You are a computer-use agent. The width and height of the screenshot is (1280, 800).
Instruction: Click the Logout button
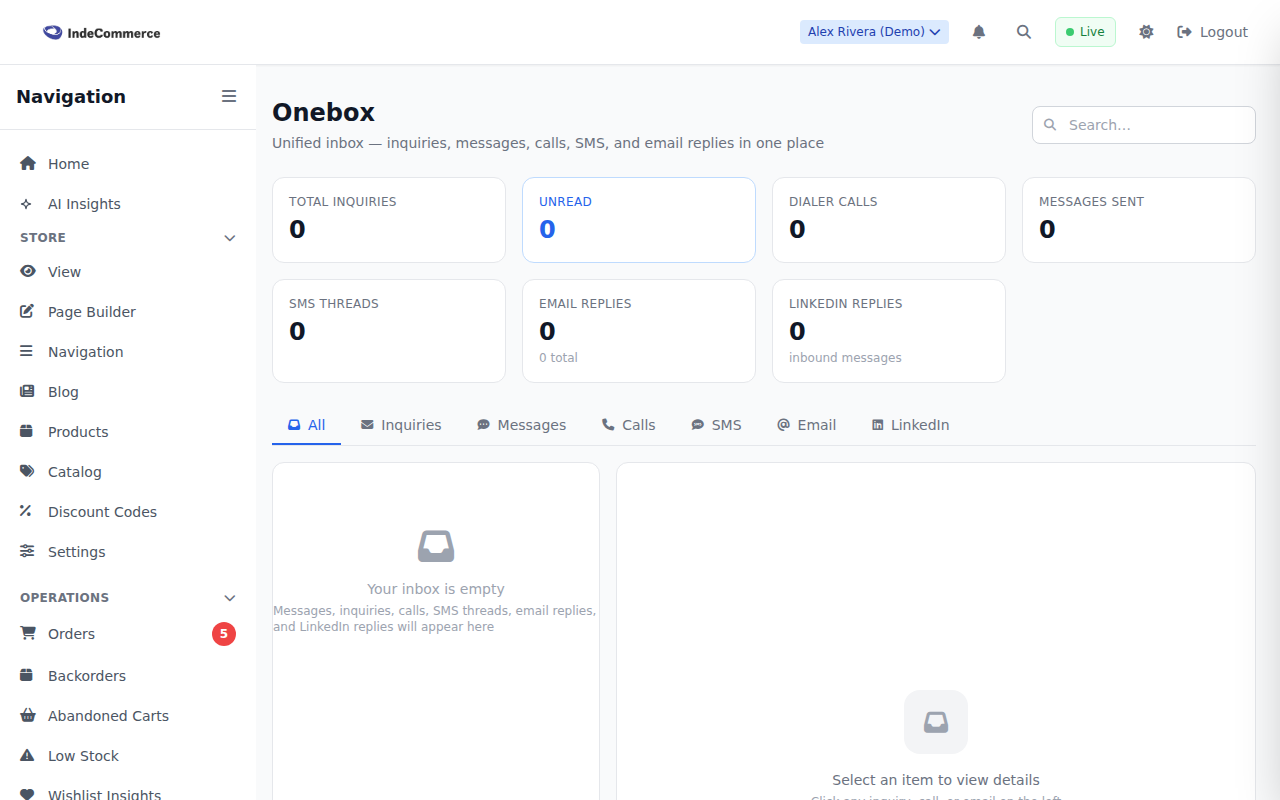tap(1212, 32)
